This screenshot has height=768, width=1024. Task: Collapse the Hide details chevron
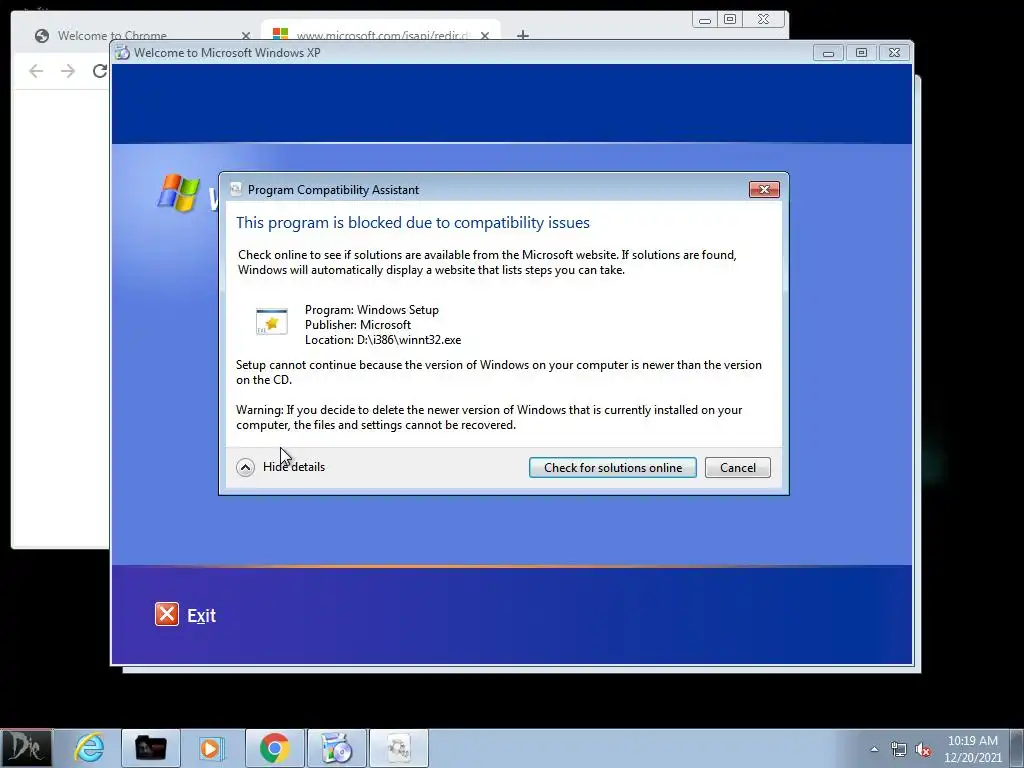246,467
